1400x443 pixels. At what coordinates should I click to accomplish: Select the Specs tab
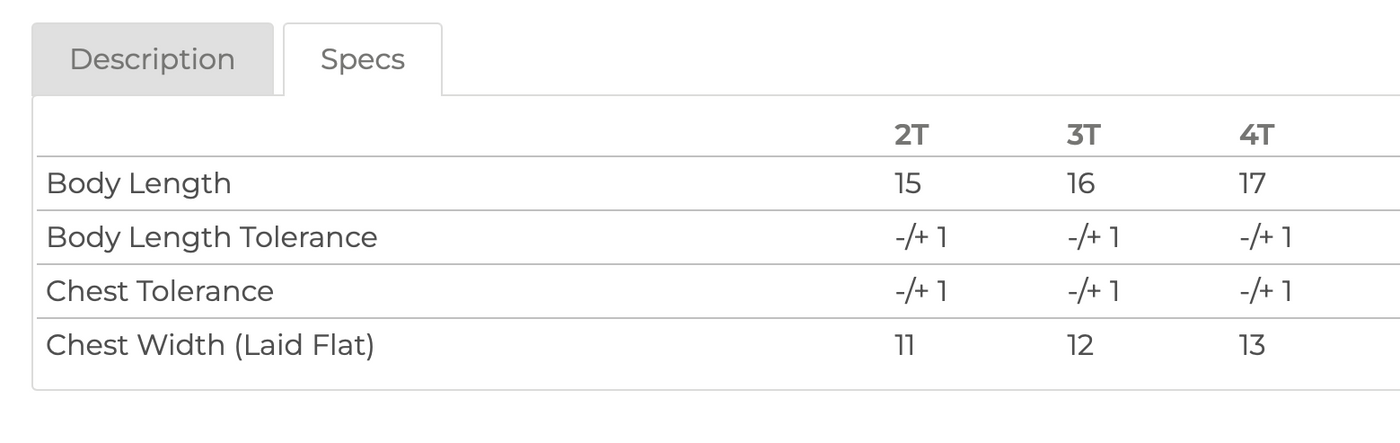(362, 59)
